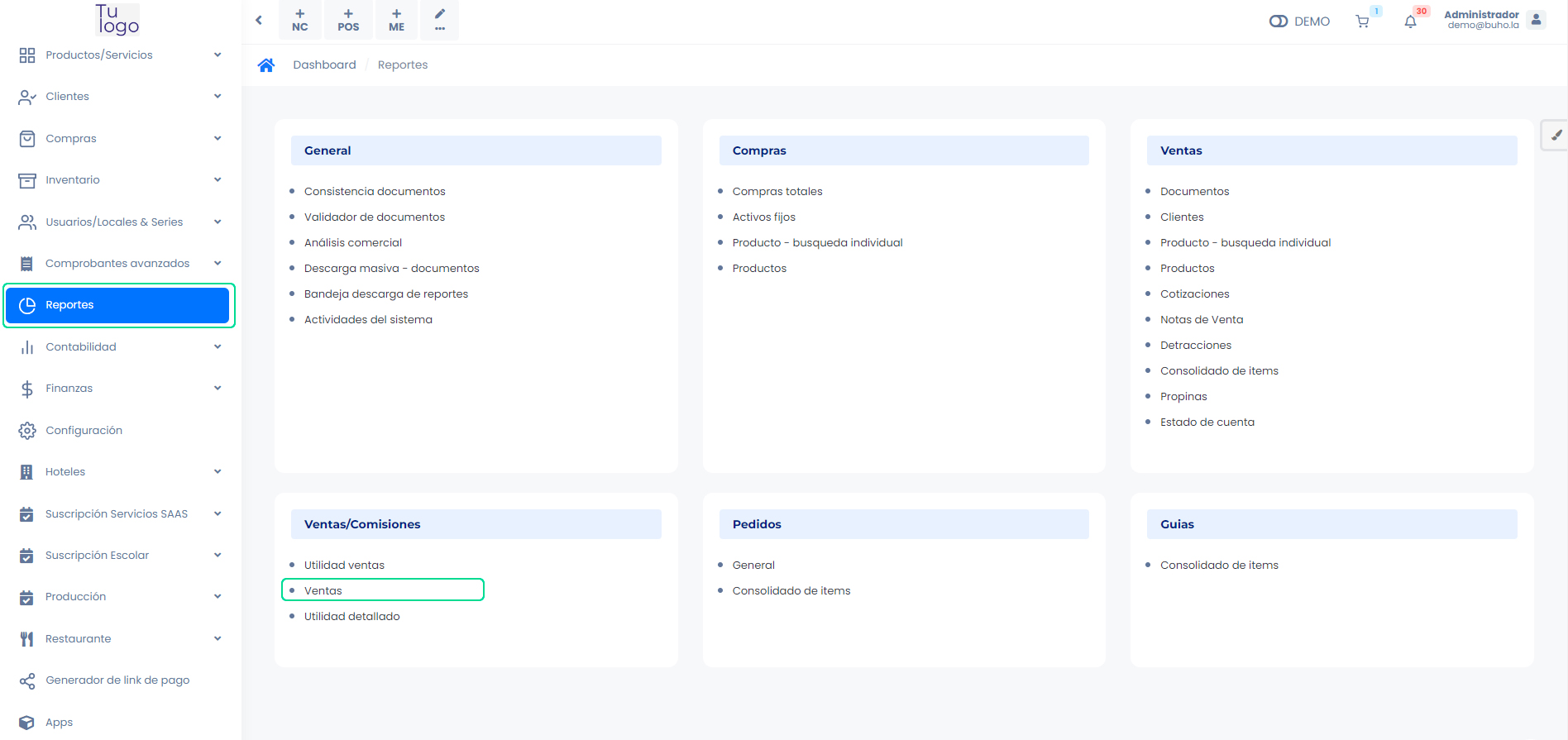Open the Compras totales report
Viewport: 1568px width, 740px height.
click(777, 191)
